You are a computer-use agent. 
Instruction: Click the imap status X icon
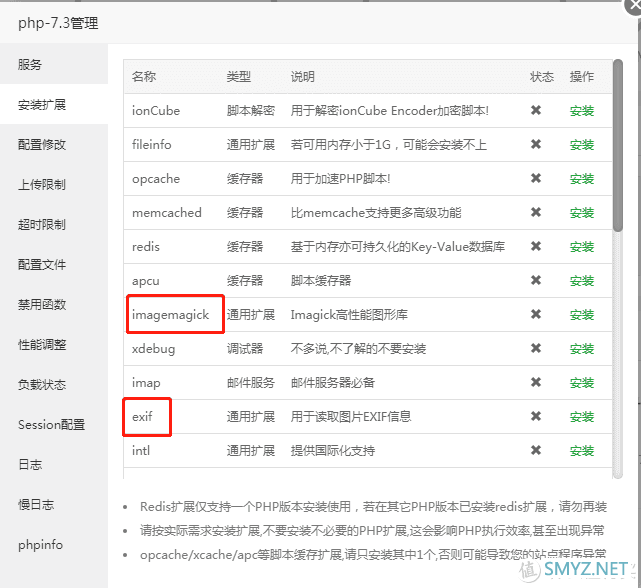pos(536,382)
